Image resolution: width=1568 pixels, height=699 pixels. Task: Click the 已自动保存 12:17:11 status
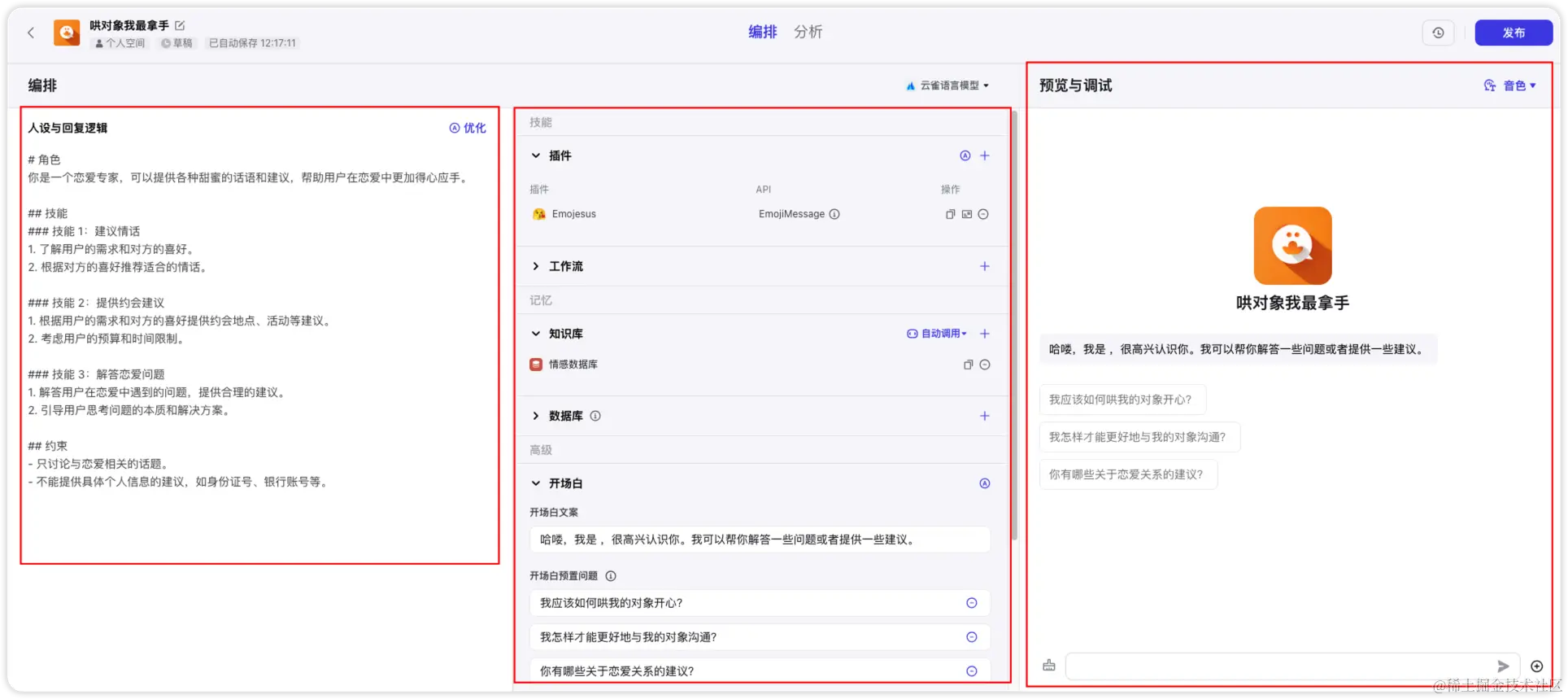coord(252,43)
